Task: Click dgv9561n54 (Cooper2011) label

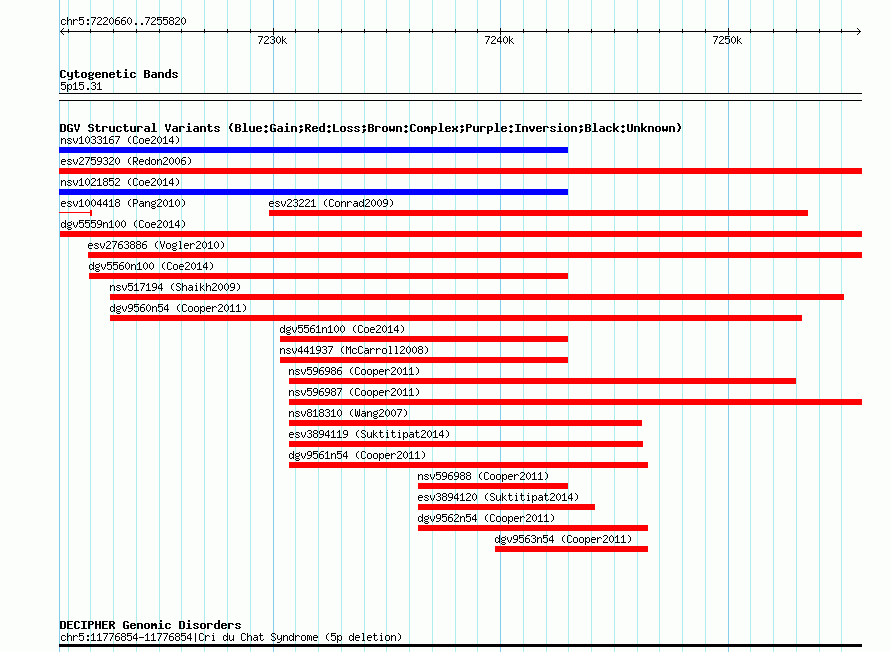Action: click(x=357, y=455)
